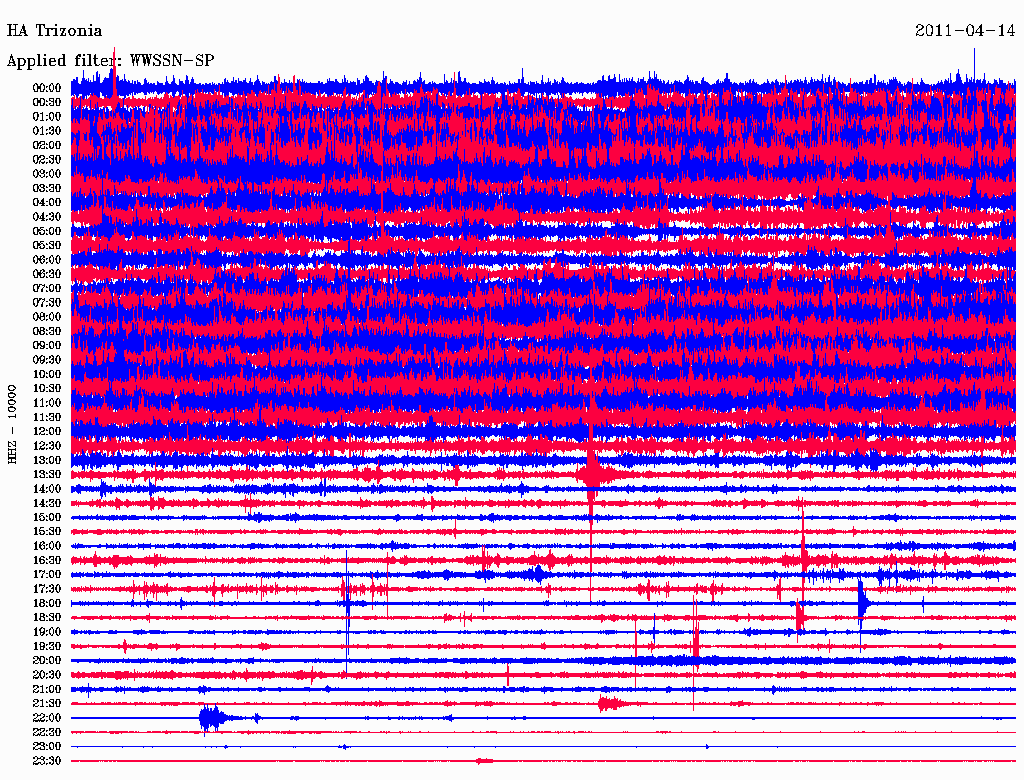Image resolution: width=1024 pixels, height=780 pixels.
Task: Select the 15:00 time label
Action: click(47, 517)
